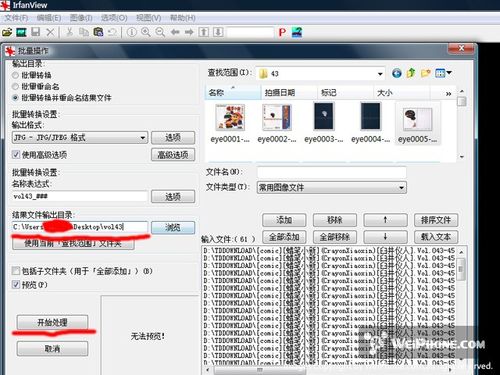Screen dimensions: 500x375
Task: Open the 编辑 menu
Action: (49, 18)
